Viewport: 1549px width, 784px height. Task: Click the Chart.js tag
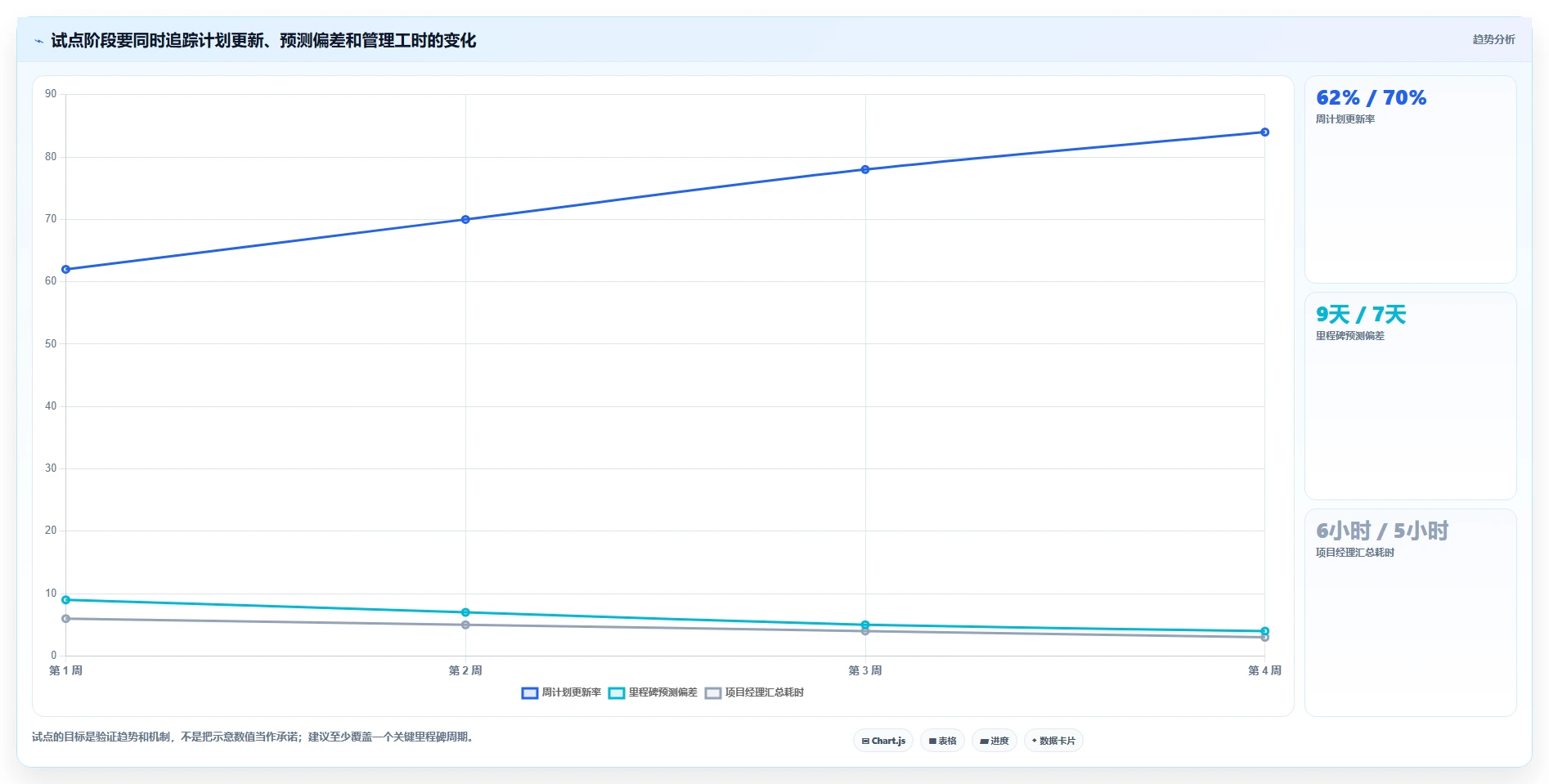coord(883,741)
